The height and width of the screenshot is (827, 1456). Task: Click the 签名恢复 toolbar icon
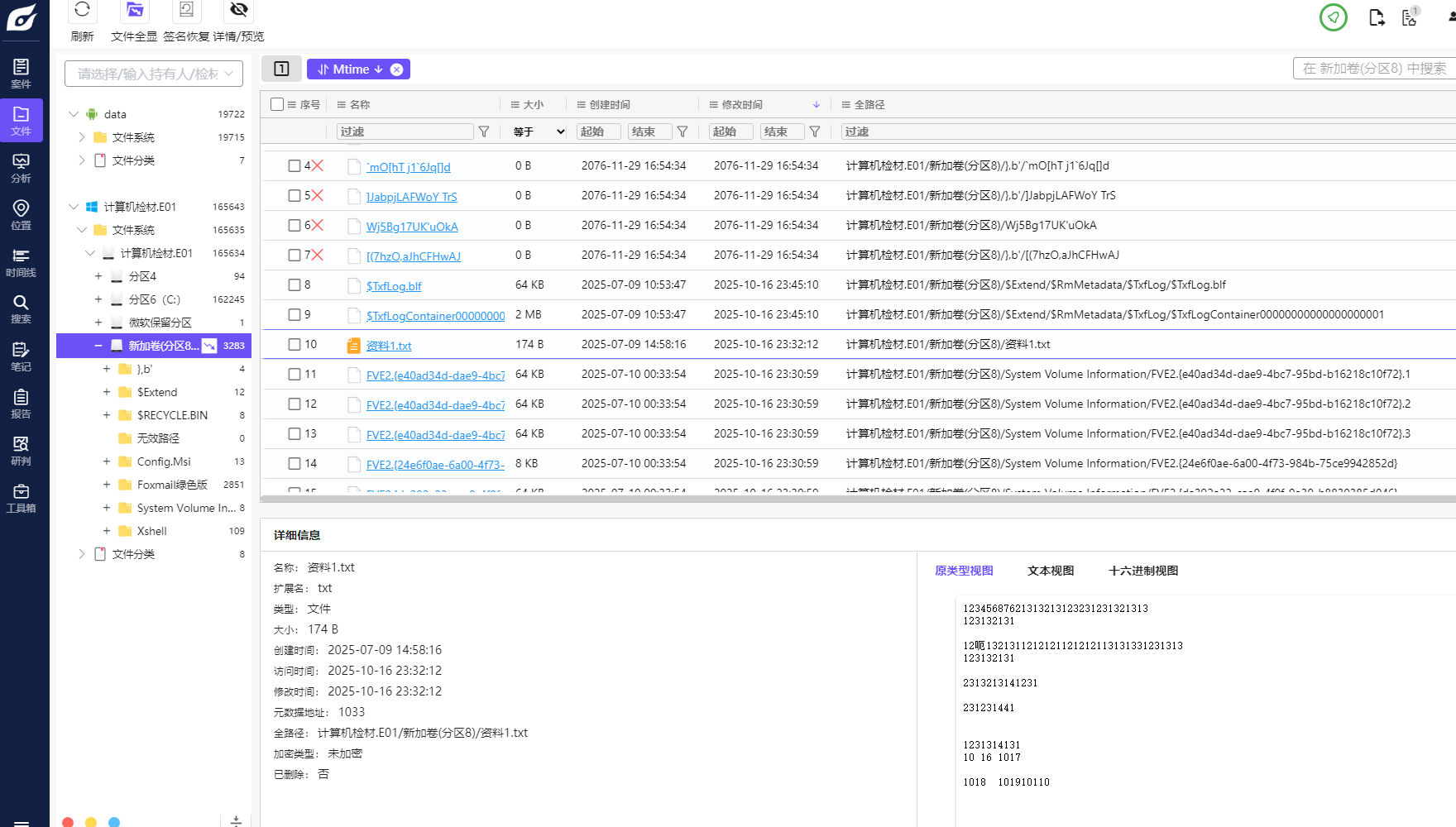tap(186, 10)
